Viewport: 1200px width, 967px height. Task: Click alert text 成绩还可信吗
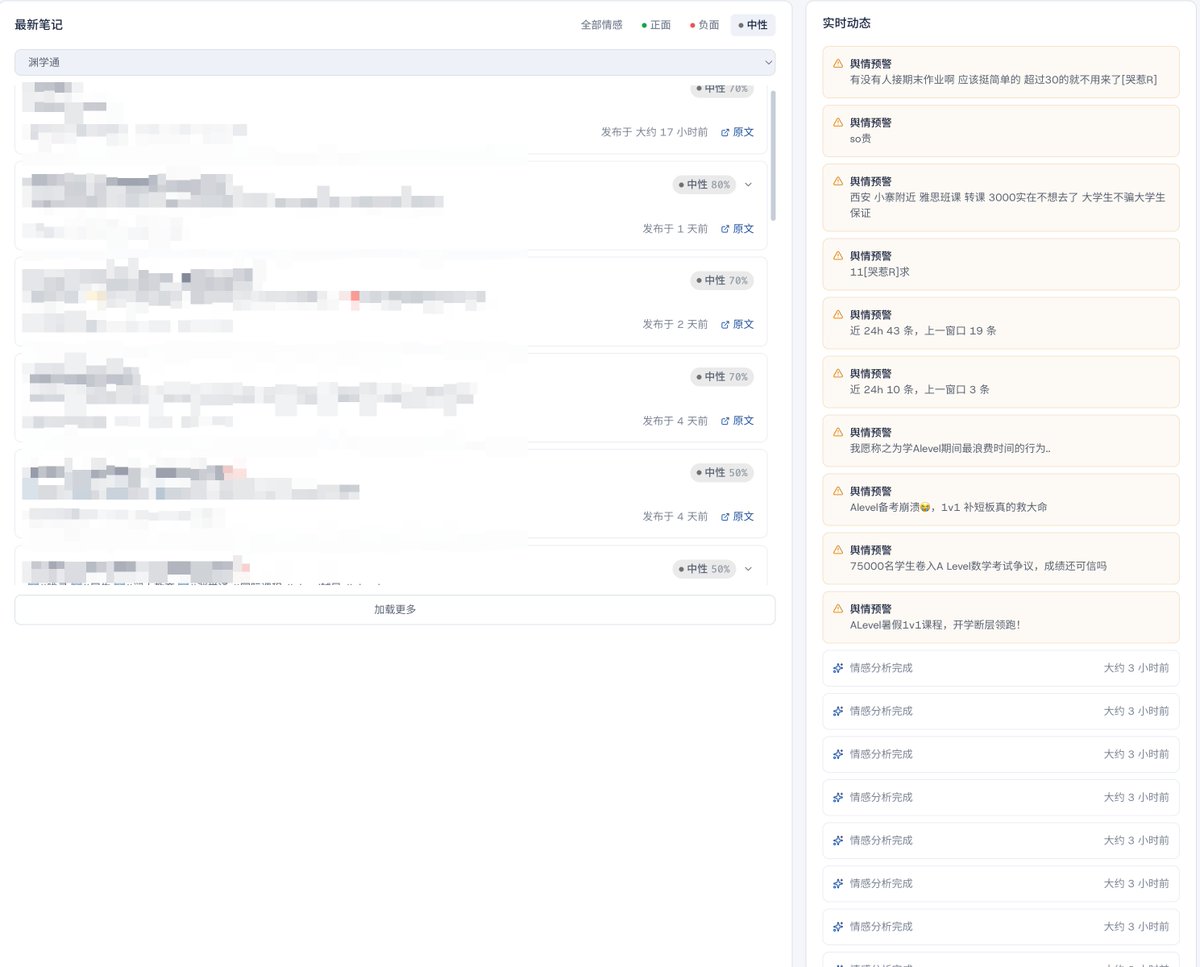click(x=1074, y=566)
